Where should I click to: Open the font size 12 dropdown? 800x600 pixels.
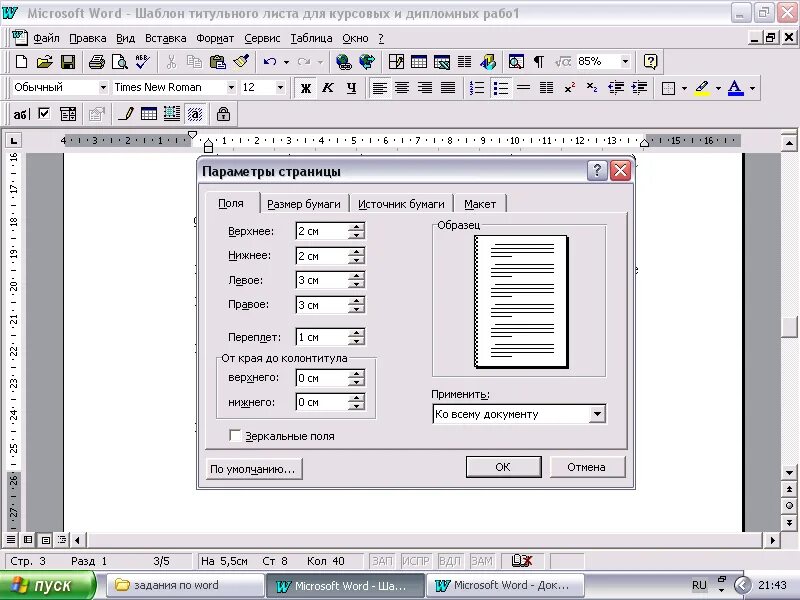(280, 88)
